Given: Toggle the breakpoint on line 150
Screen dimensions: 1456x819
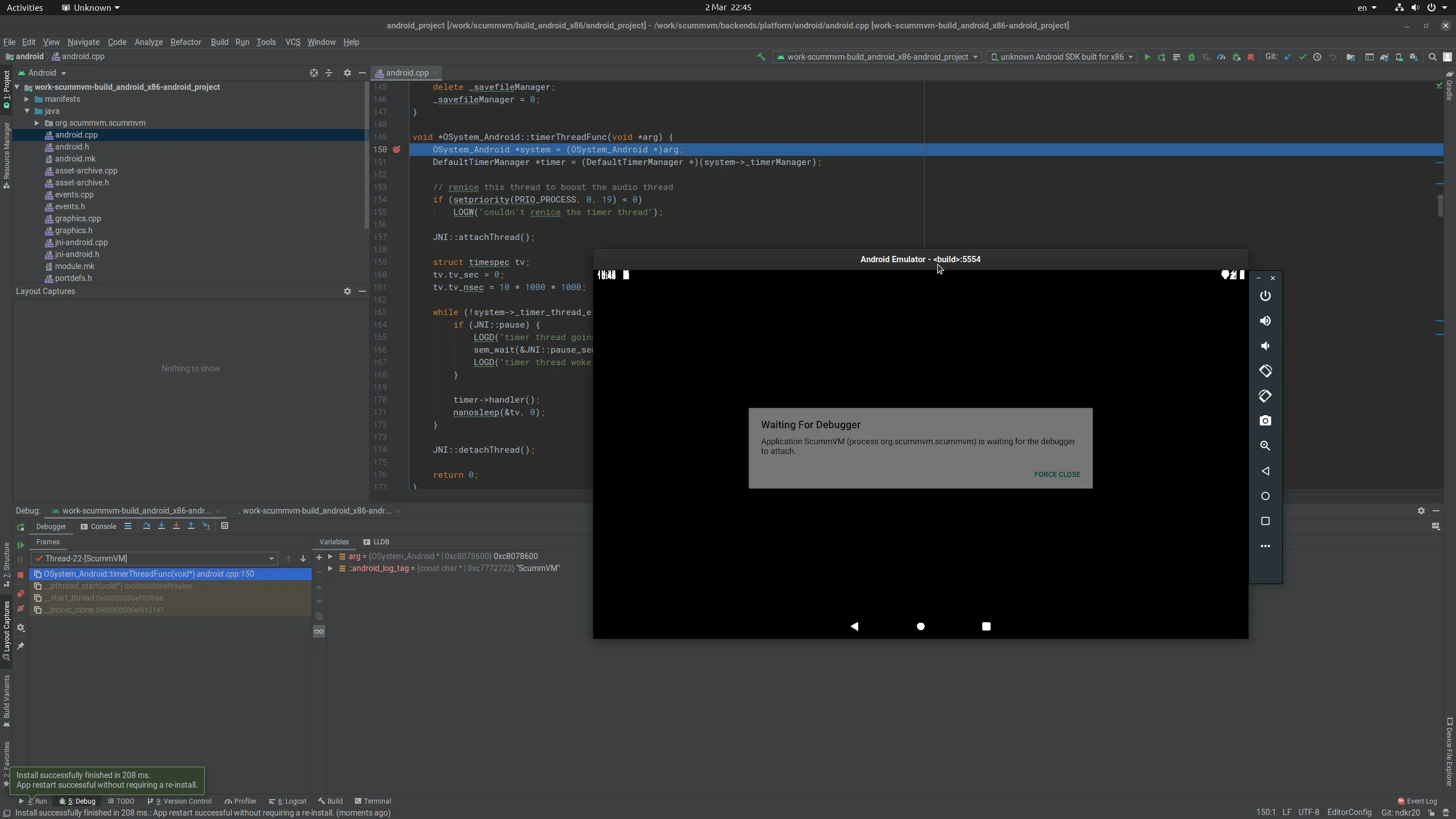Looking at the screenshot, I should click(x=396, y=150).
